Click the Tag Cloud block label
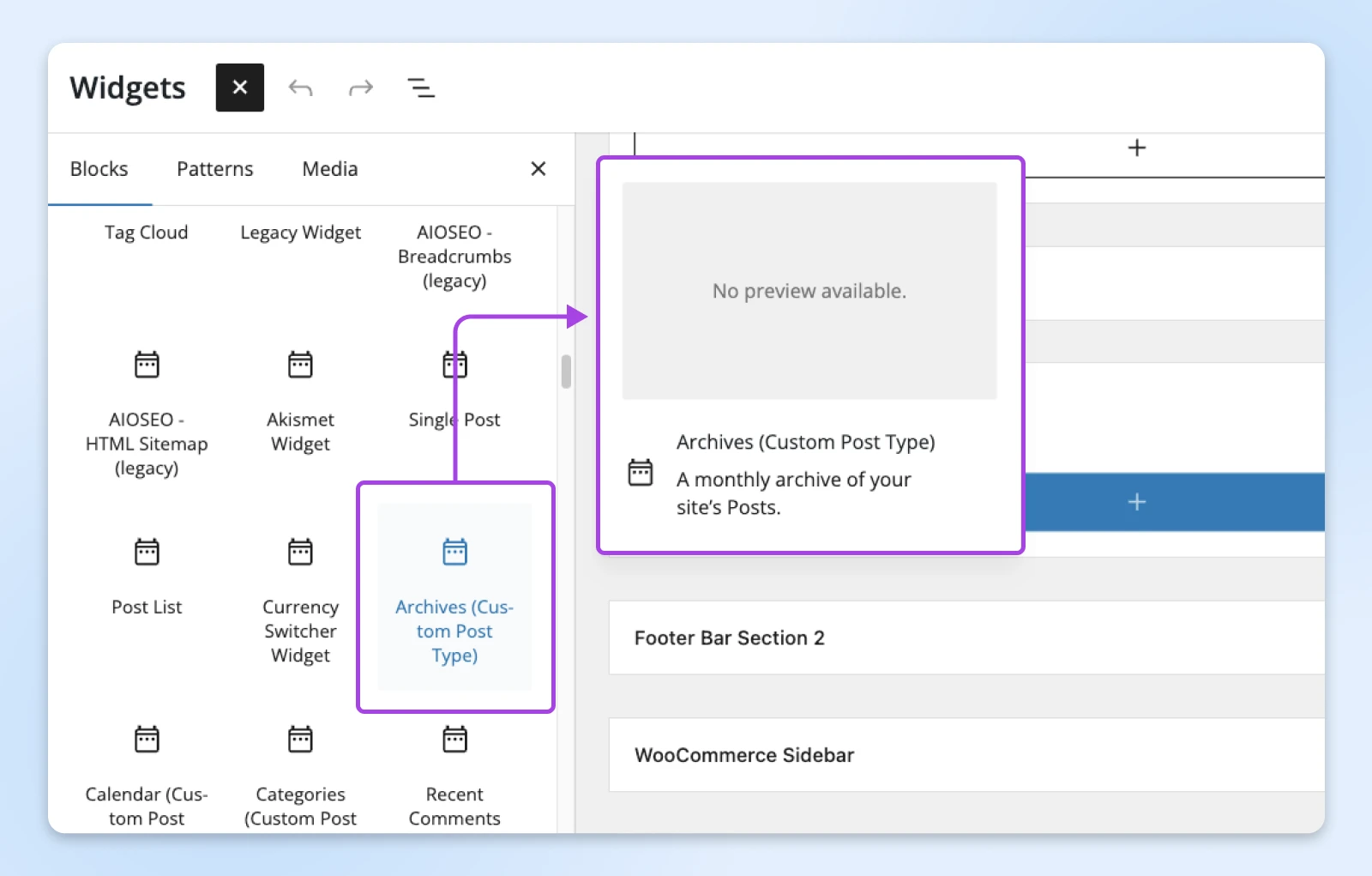Viewport: 1372px width, 876px height. click(x=146, y=233)
